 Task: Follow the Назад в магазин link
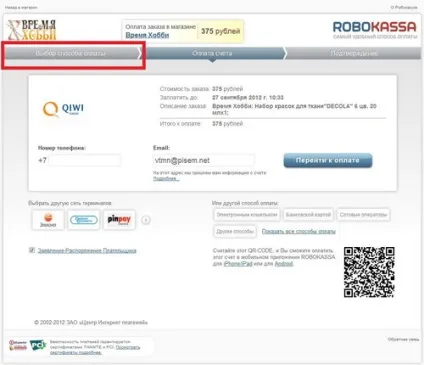pyautogui.click(x=21, y=7)
